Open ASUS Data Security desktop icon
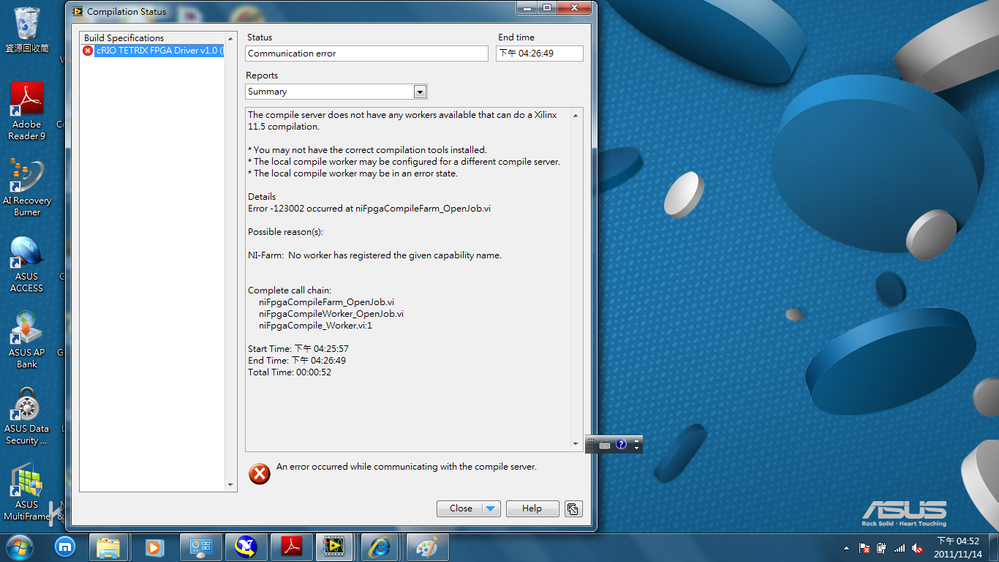The width and height of the screenshot is (999, 562). click(27, 416)
